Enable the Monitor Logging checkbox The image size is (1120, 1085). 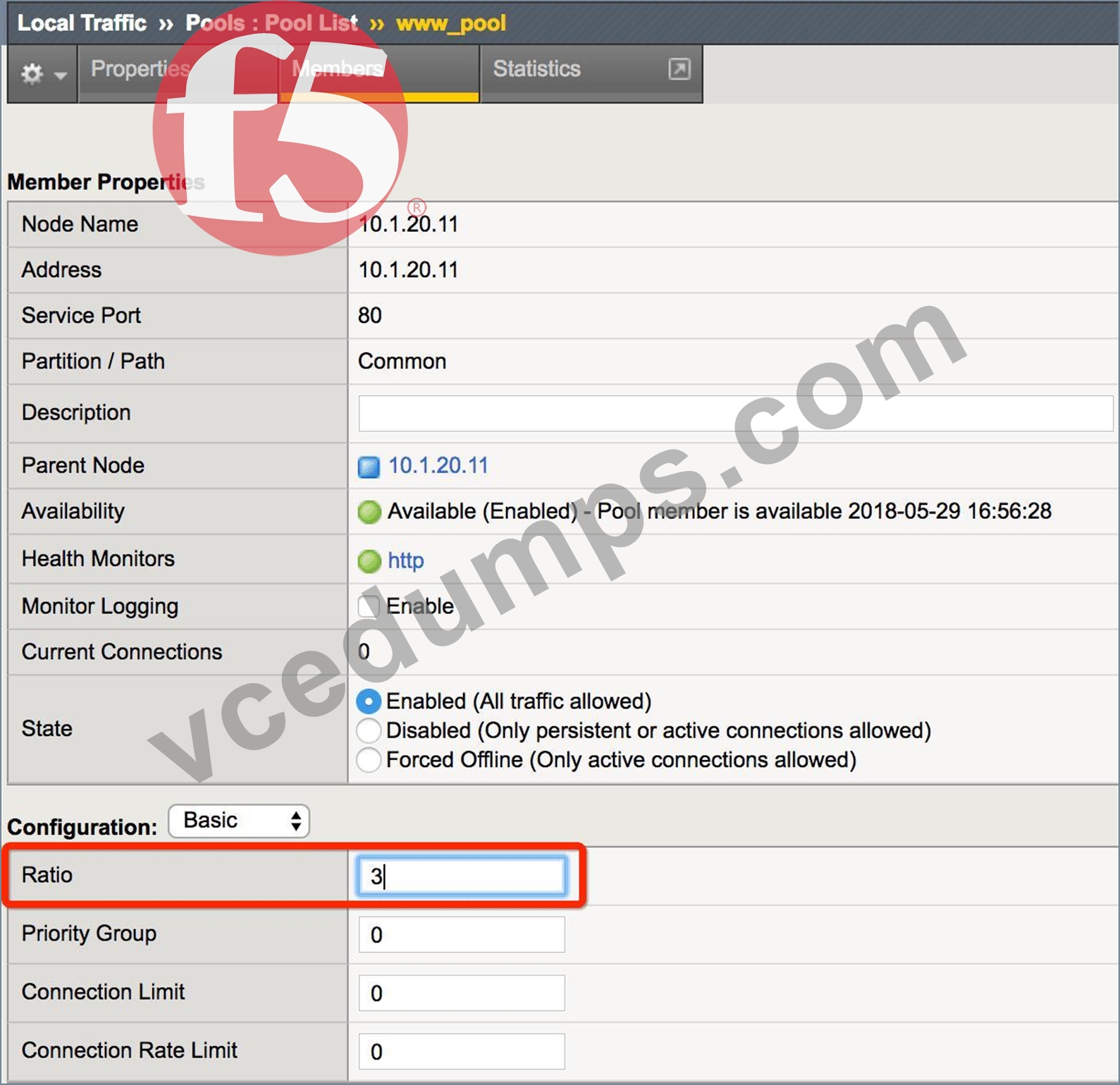(x=369, y=606)
